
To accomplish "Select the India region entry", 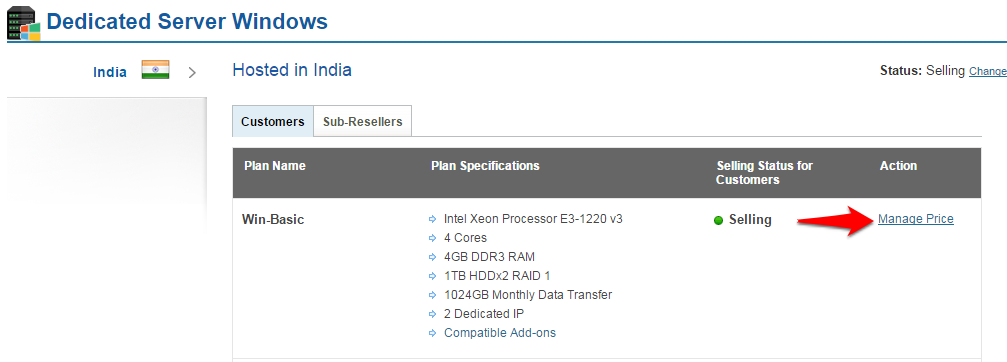I will (x=110, y=72).
